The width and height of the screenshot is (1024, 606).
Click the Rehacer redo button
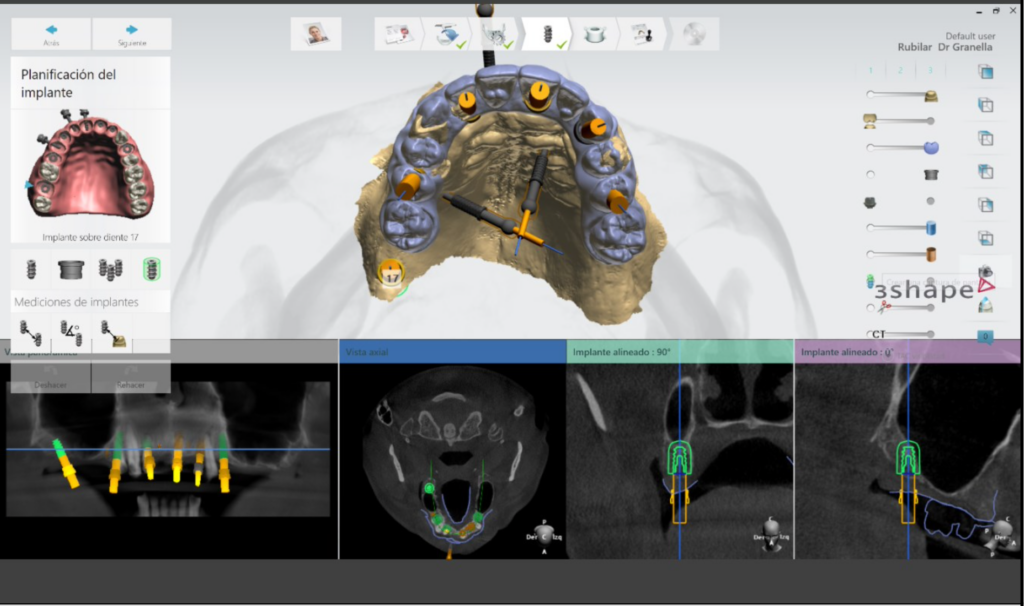[x=131, y=378]
